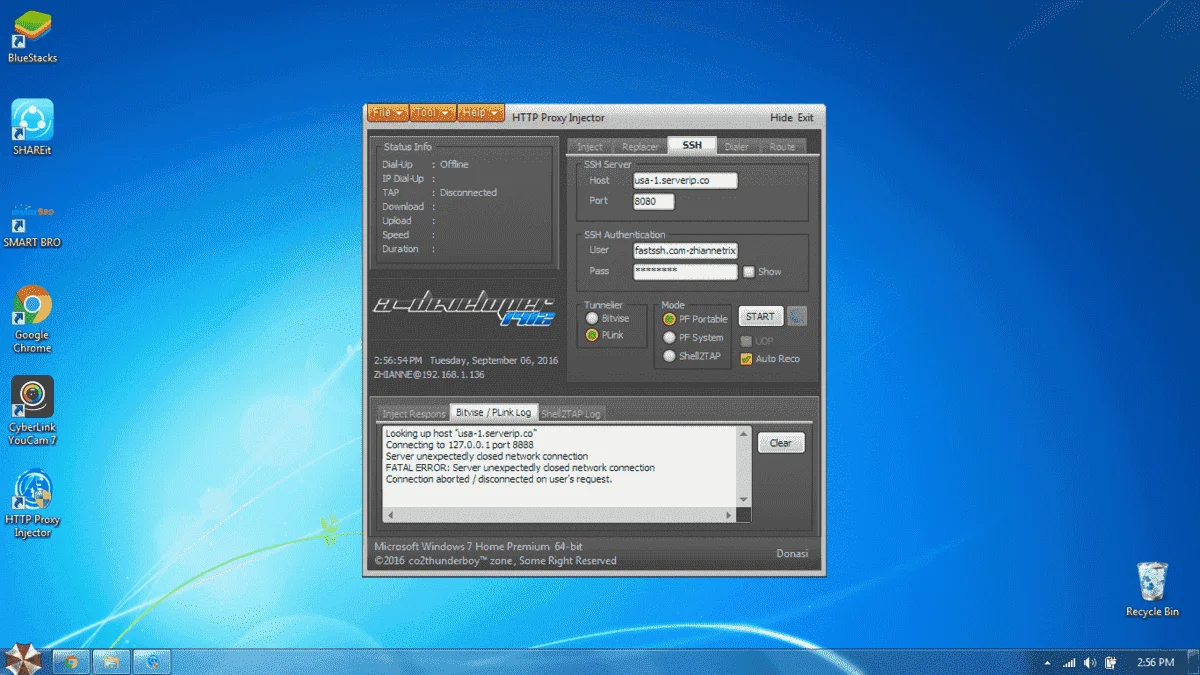Click Dial-Up "Offline" status value
1200x675 pixels.
(x=454, y=165)
